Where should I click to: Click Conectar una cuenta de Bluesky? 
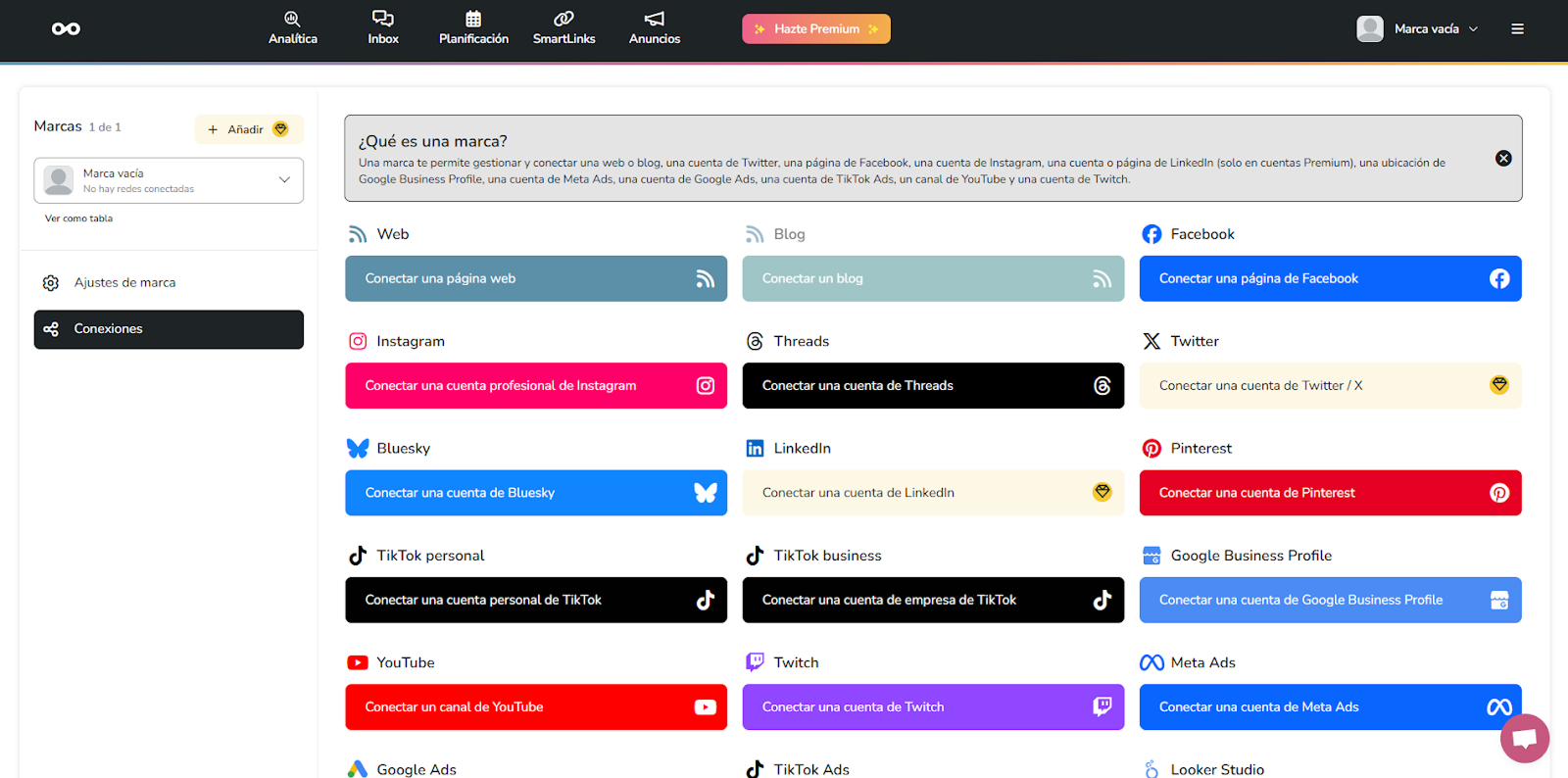tap(536, 493)
